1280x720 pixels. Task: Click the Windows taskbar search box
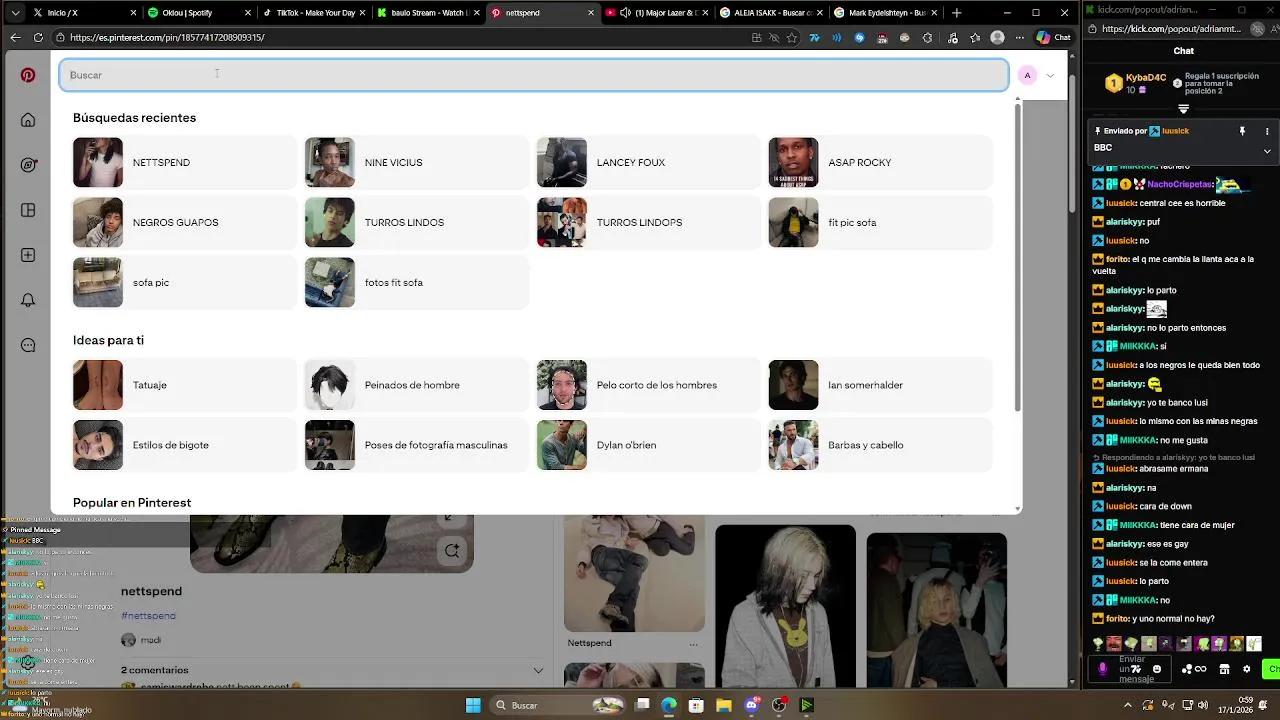tap(555, 705)
